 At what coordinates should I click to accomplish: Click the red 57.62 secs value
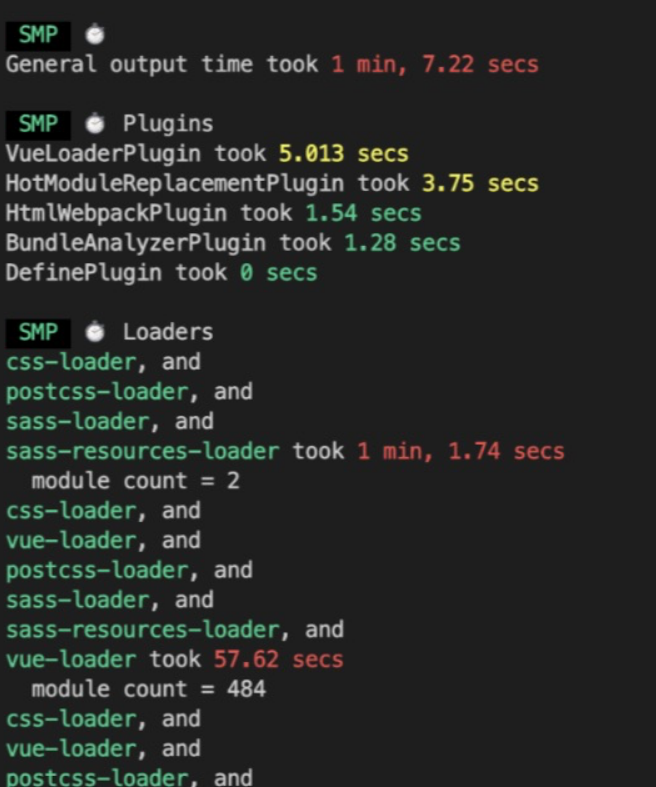click(278, 659)
